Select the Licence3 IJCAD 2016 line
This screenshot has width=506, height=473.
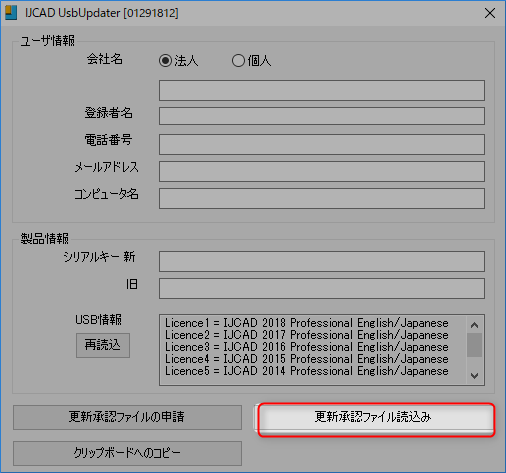pos(307,347)
